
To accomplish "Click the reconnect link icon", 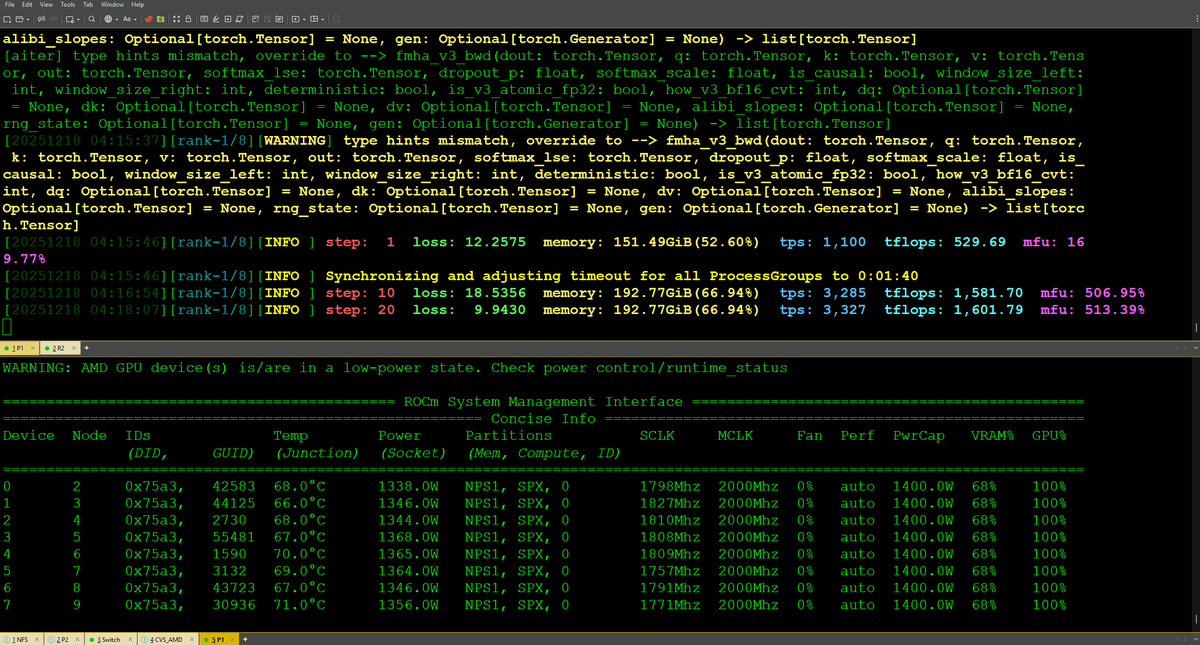I will click(53, 19).
